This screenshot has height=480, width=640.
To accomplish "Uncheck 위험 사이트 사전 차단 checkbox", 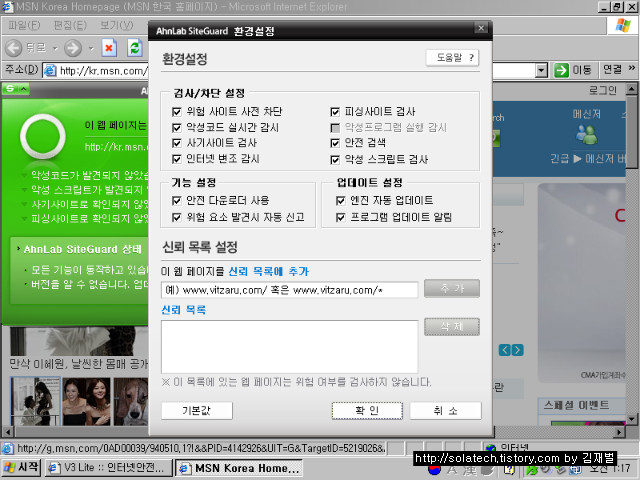I will click(176, 112).
